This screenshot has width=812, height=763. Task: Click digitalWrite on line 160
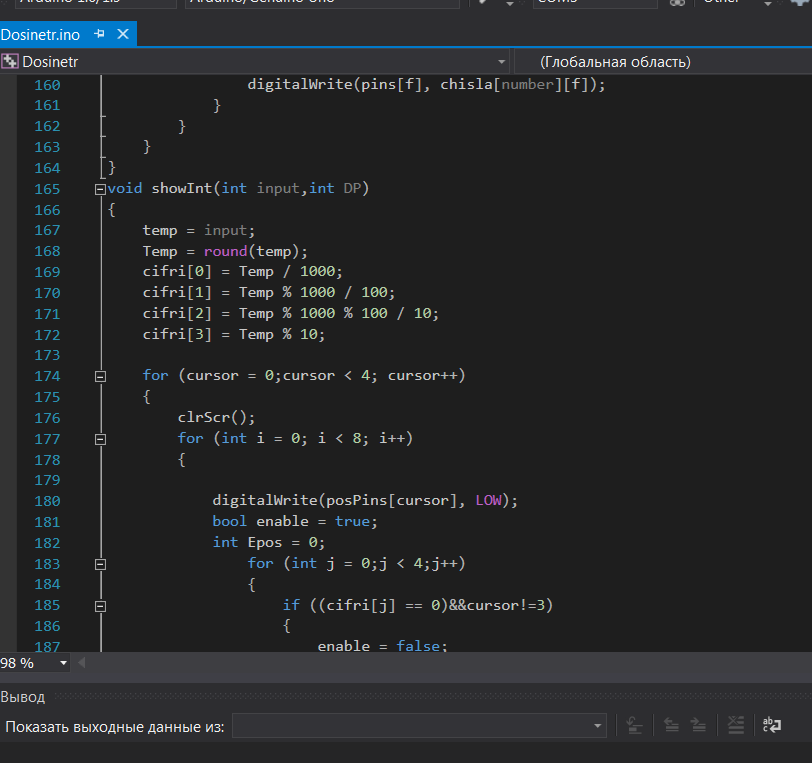(300, 84)
